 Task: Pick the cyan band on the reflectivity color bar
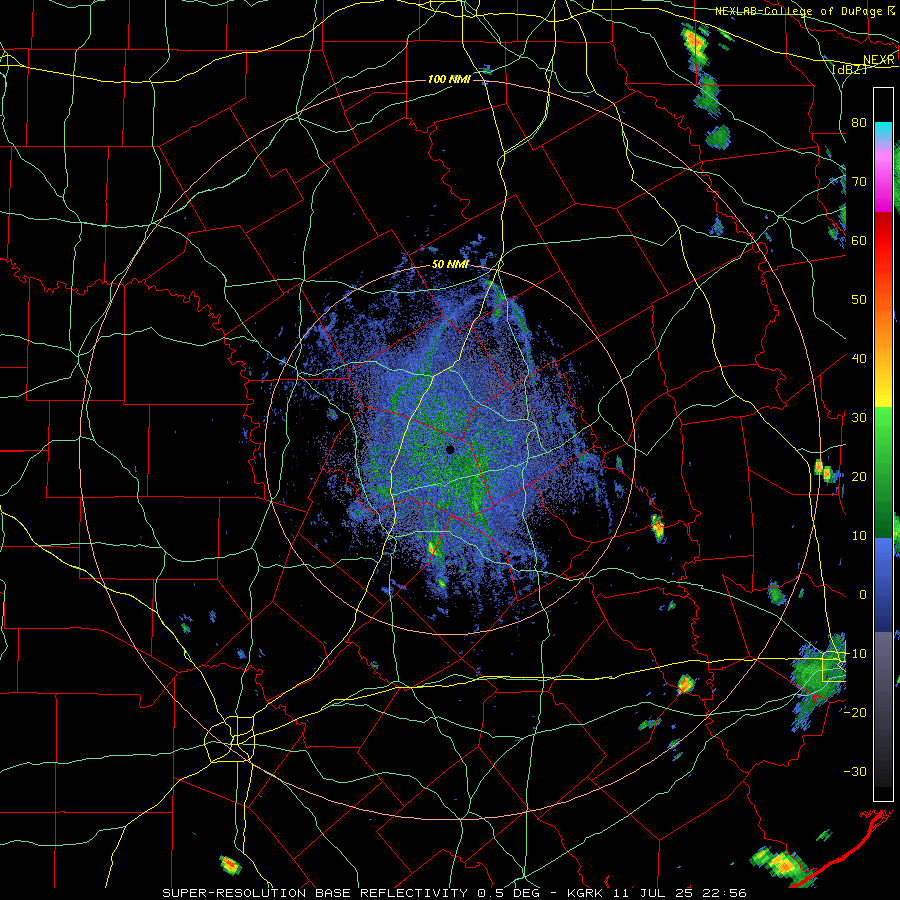click(x=883, y=131)
